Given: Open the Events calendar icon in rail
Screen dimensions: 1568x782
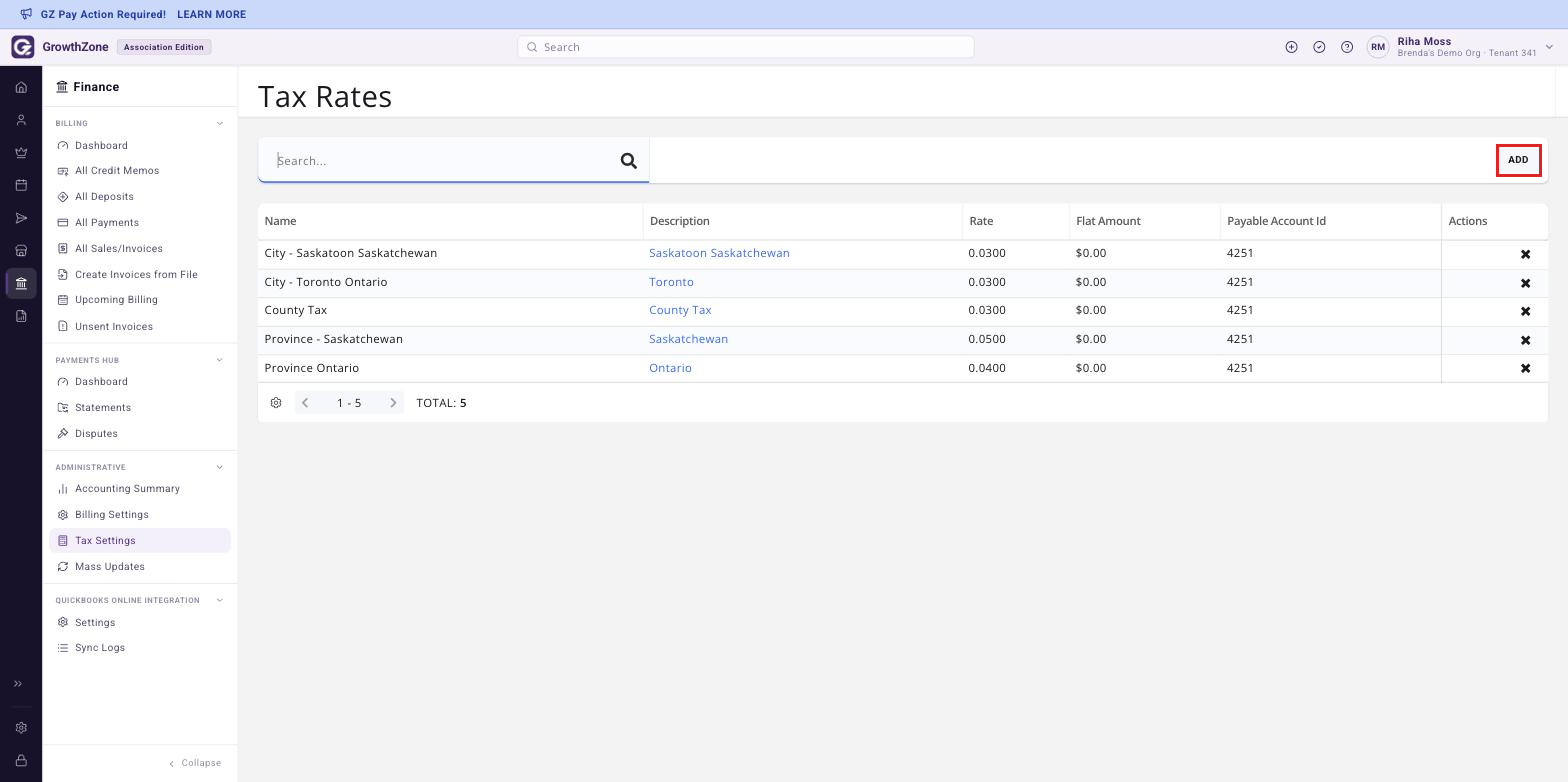Looking at the screenshot, I should pyautogui.click(x=21, y=185).
